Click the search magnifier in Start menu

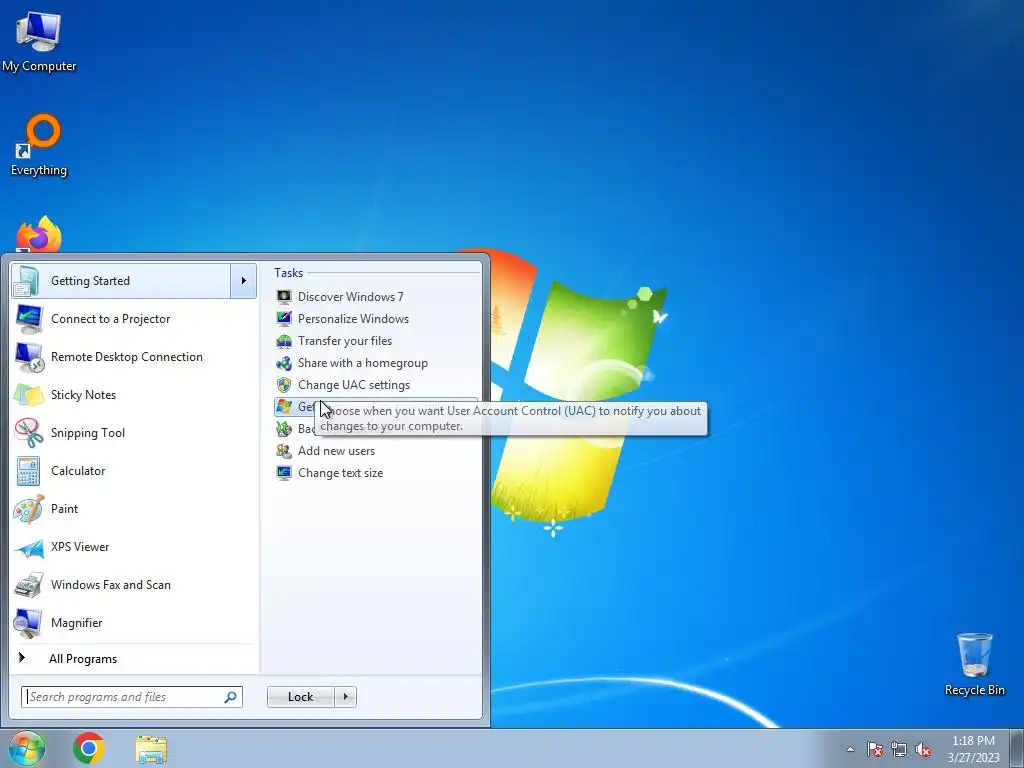click(231, 697)
